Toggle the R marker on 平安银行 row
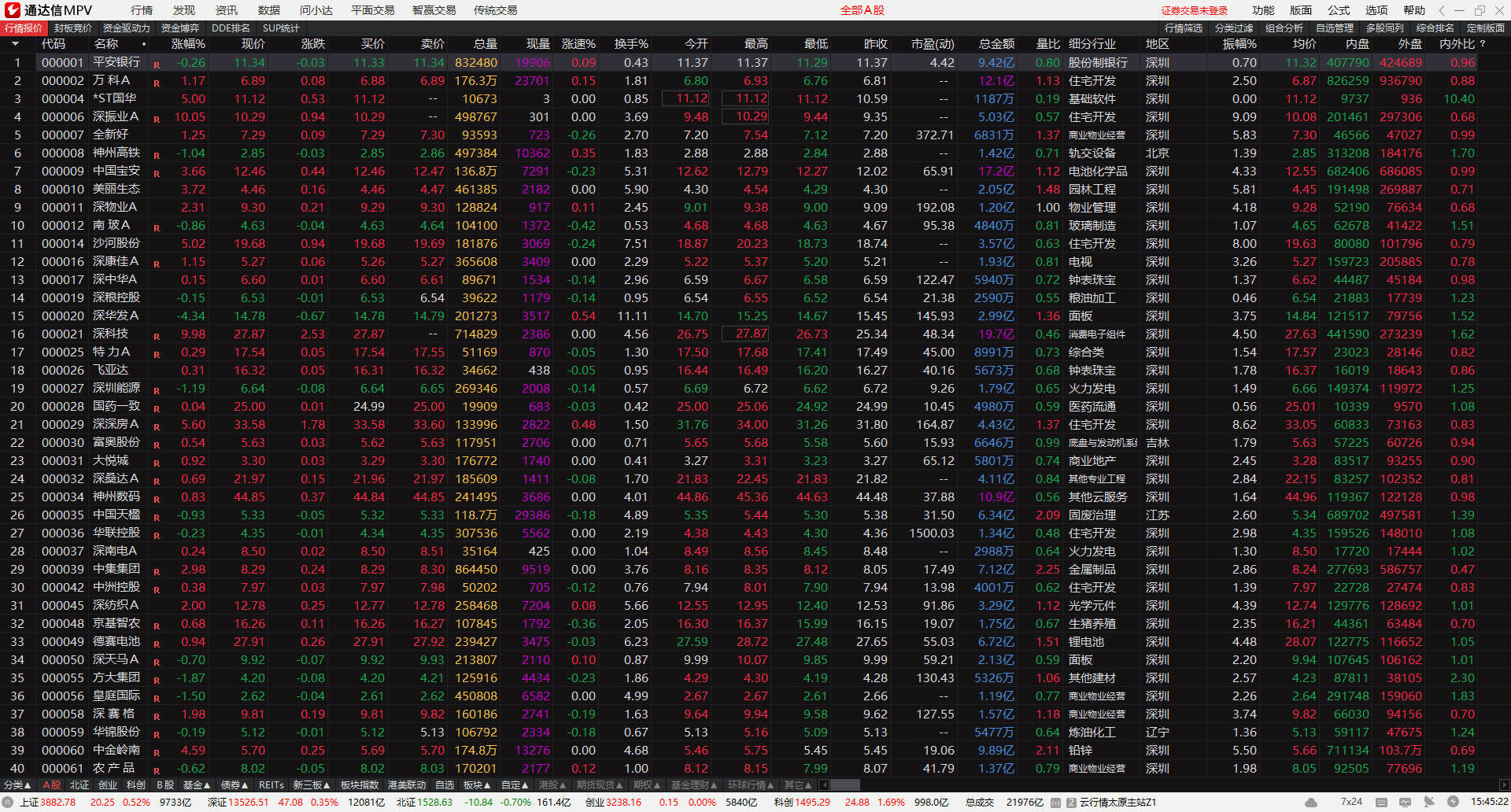This screenshot has width=1511, height=812. [157, 65]
